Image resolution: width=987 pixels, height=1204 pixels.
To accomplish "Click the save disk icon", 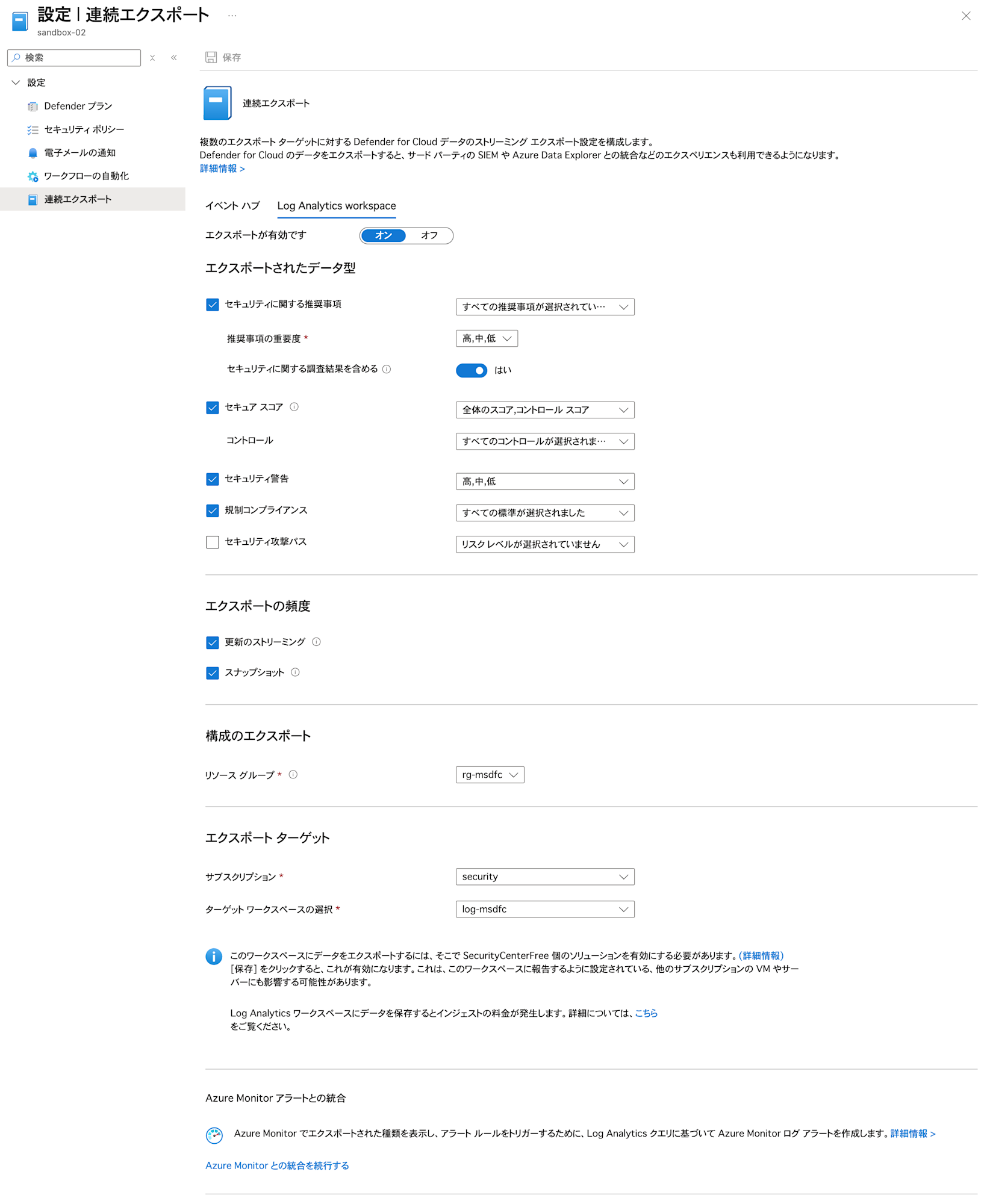I will tap(211, 57).
